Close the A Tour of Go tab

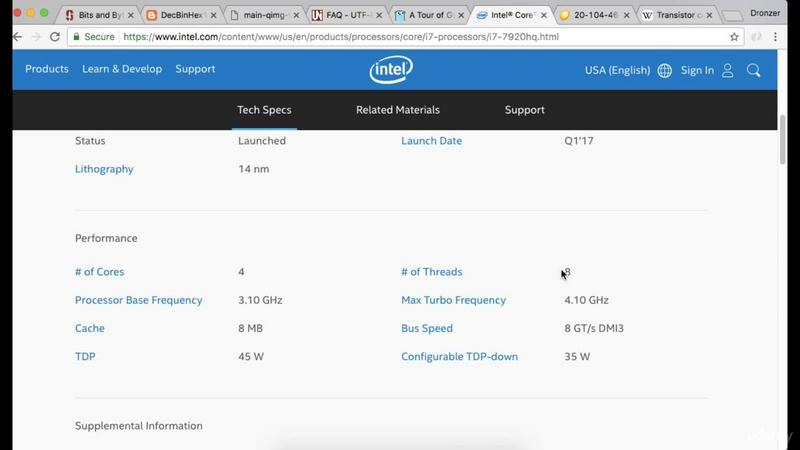461,15
